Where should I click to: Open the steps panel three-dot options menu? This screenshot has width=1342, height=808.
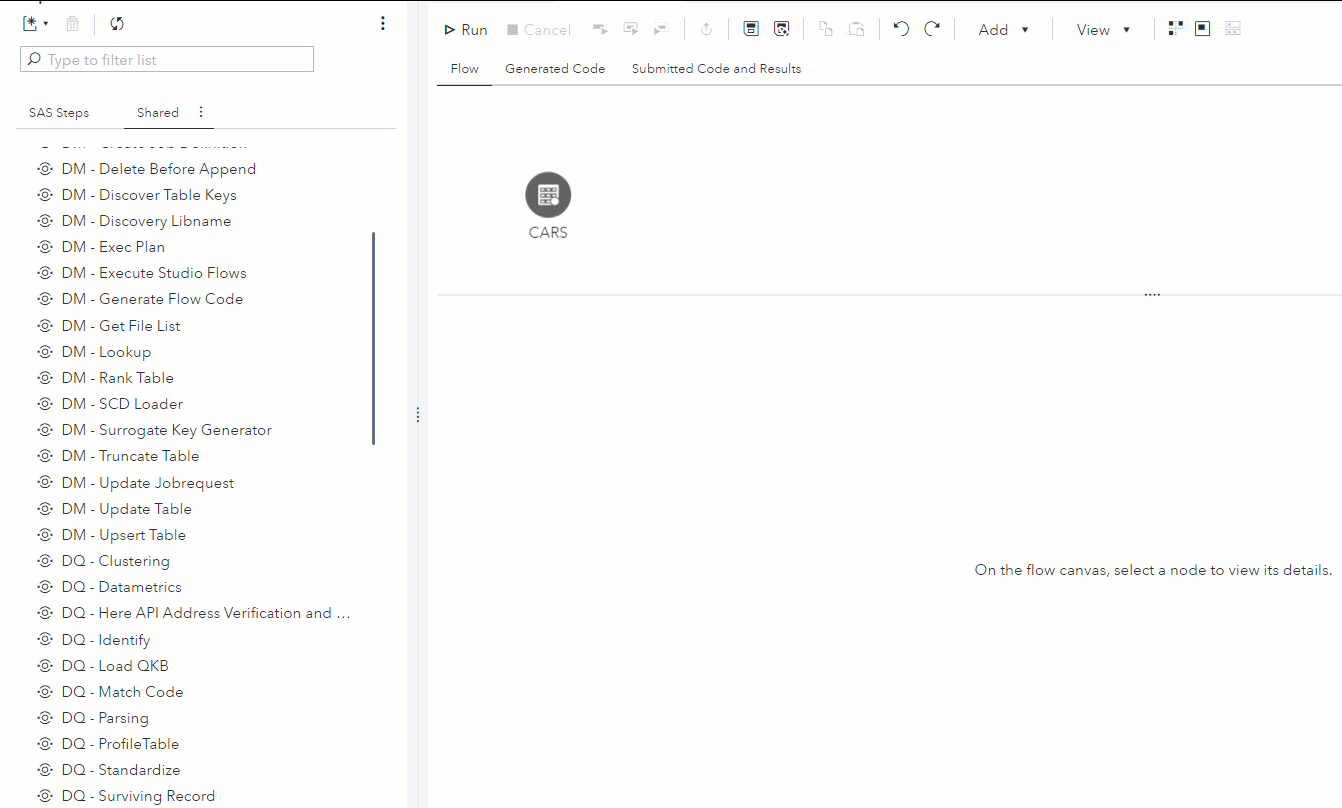pyautogui.click(x=383, y=24)
